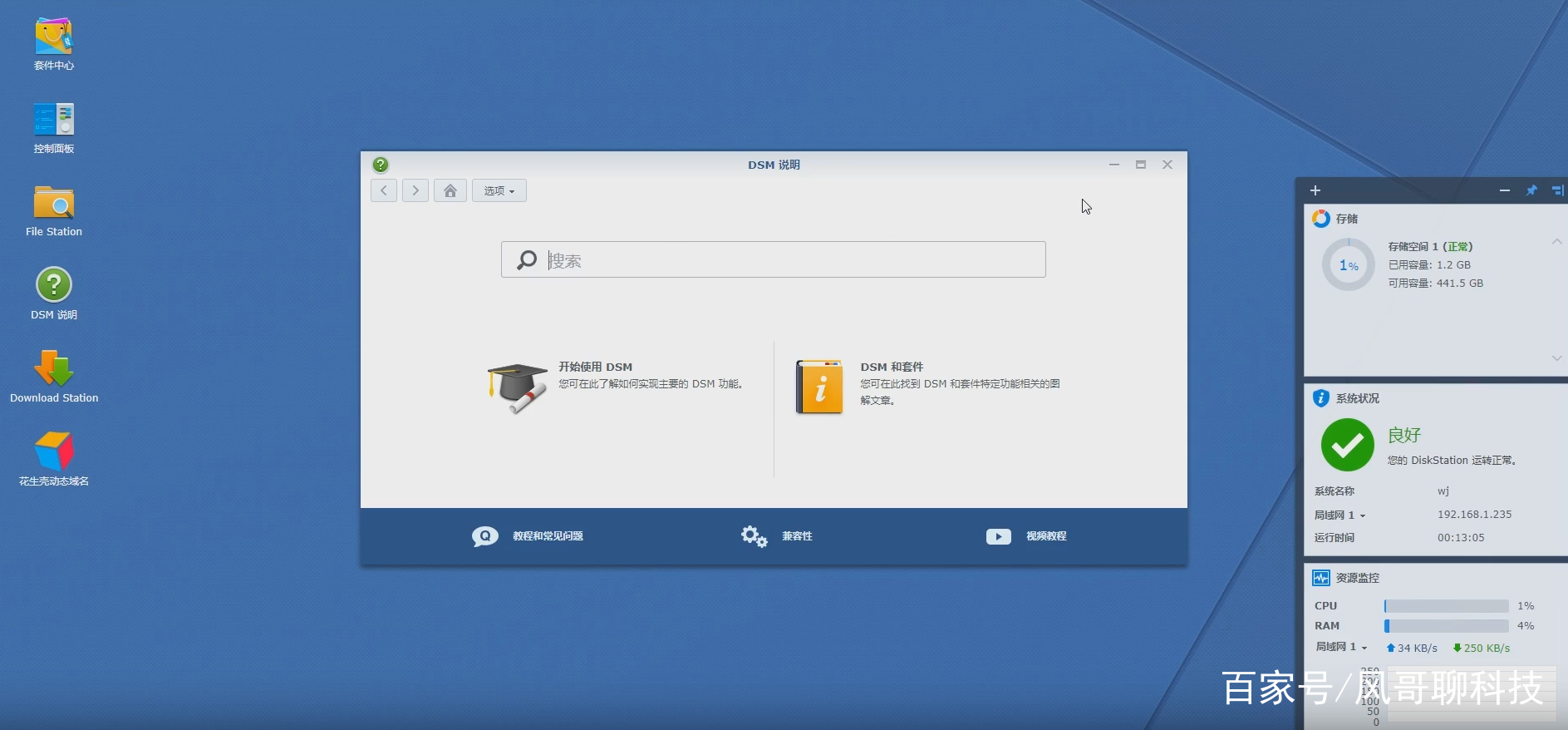Open the 选项 options dropdown
The image size is (1568, 730).
click(499, 190)
